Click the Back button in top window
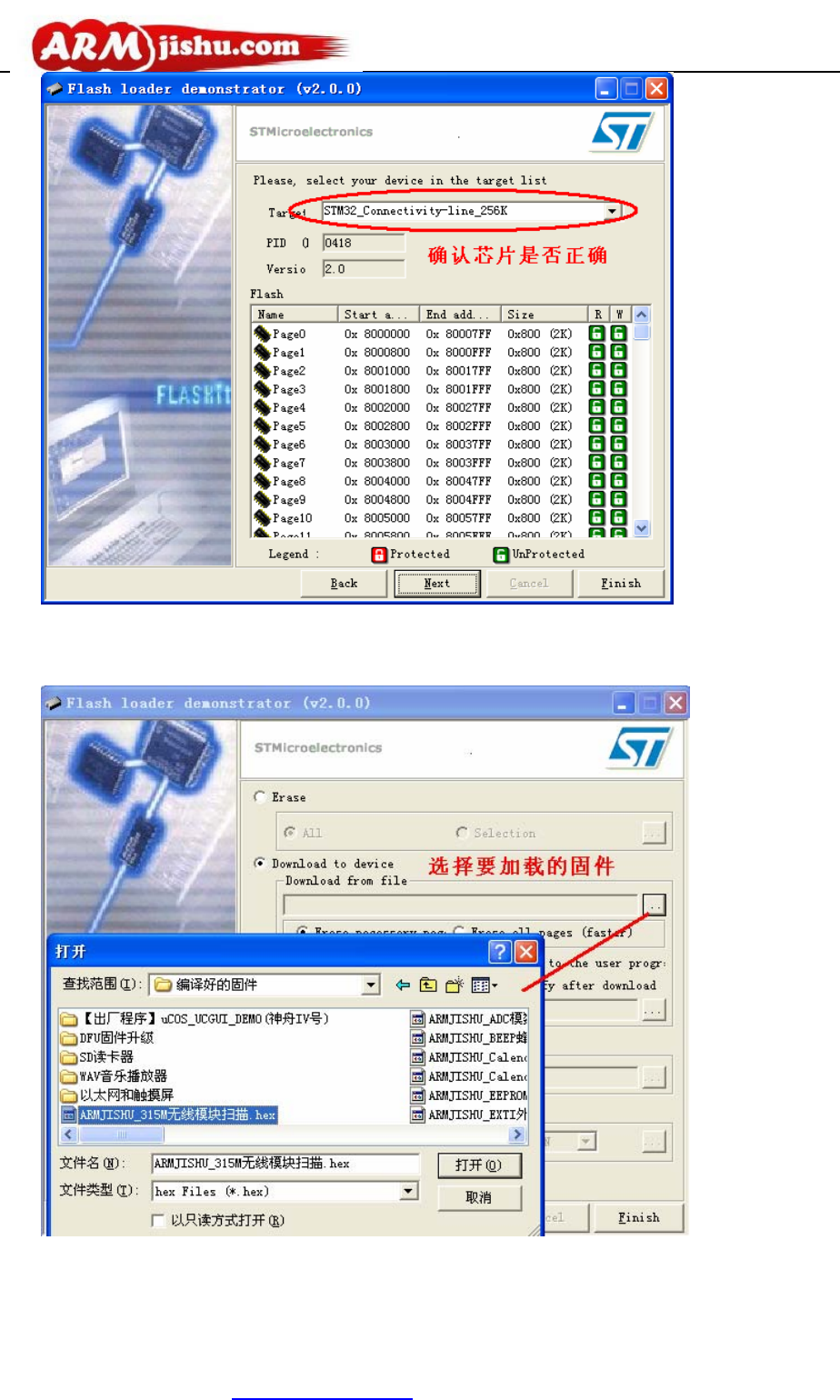 point(344,584)
